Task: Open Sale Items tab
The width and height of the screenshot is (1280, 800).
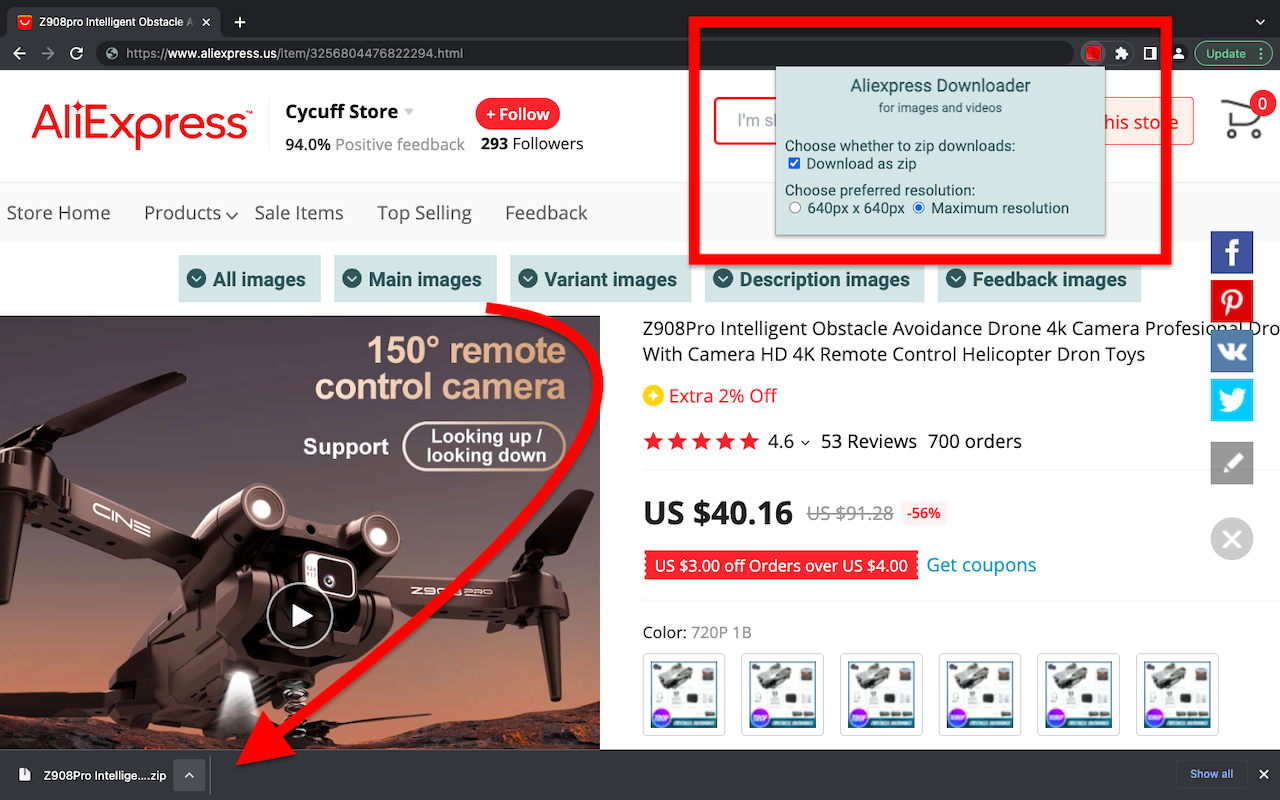Action: [x=299, y=213]
